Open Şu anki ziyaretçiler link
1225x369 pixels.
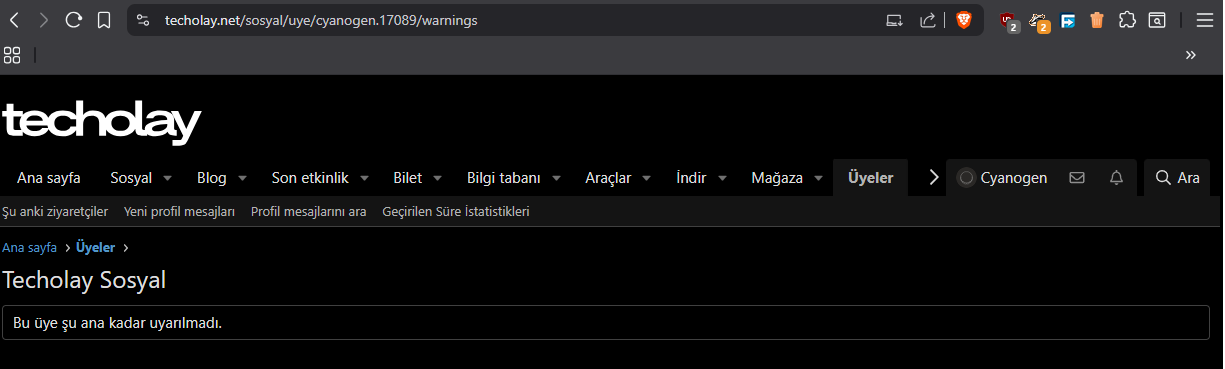coord(55,212)
